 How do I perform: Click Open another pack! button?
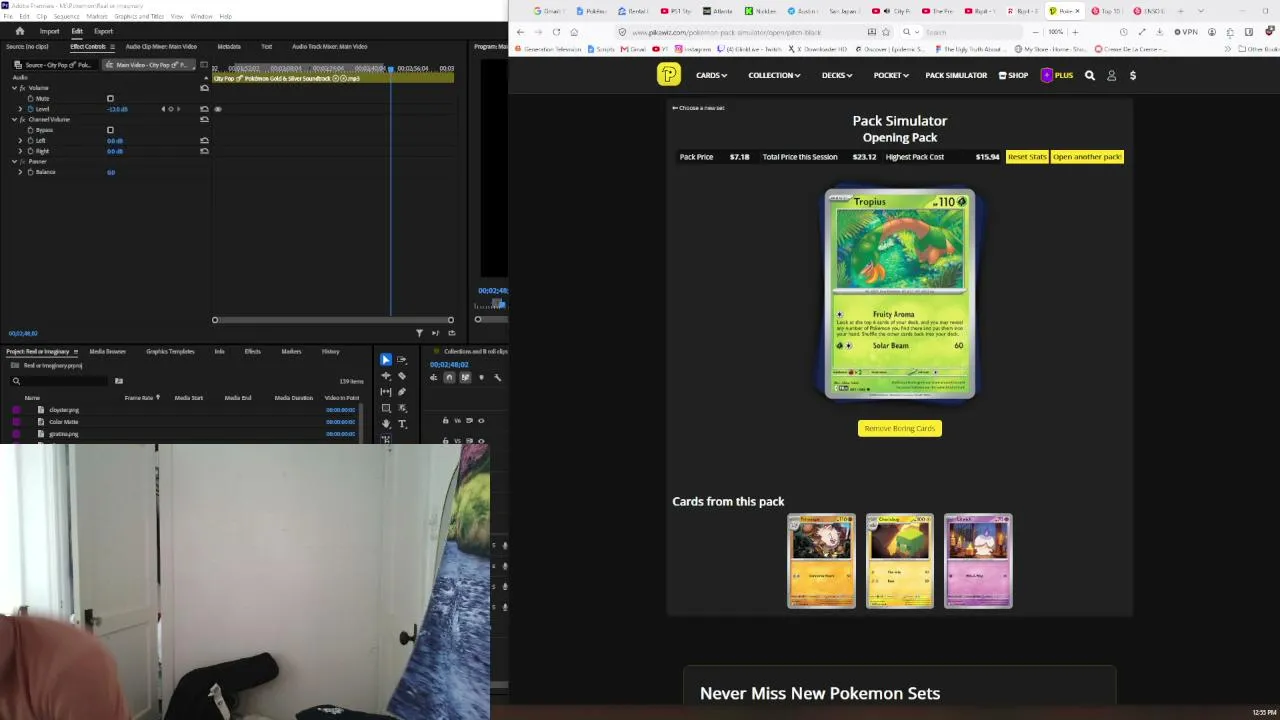[x=1087, y=157]
